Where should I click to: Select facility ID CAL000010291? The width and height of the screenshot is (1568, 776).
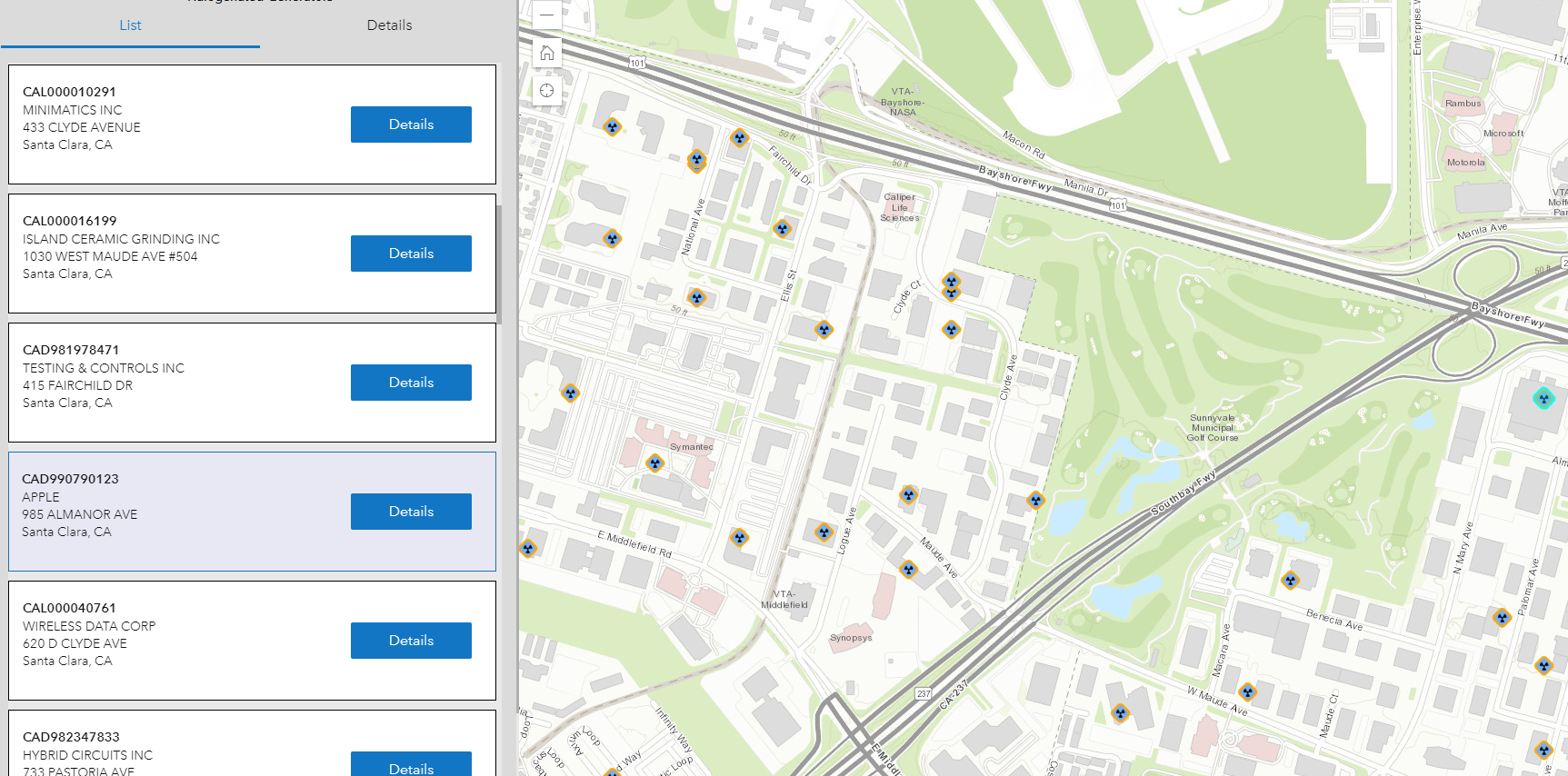tap(69, 92)
